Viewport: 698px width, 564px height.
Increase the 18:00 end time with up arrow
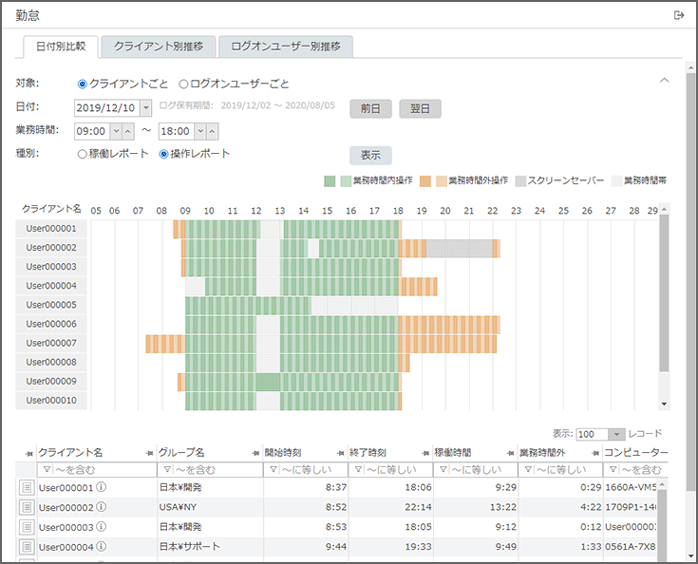pos(212,131)
